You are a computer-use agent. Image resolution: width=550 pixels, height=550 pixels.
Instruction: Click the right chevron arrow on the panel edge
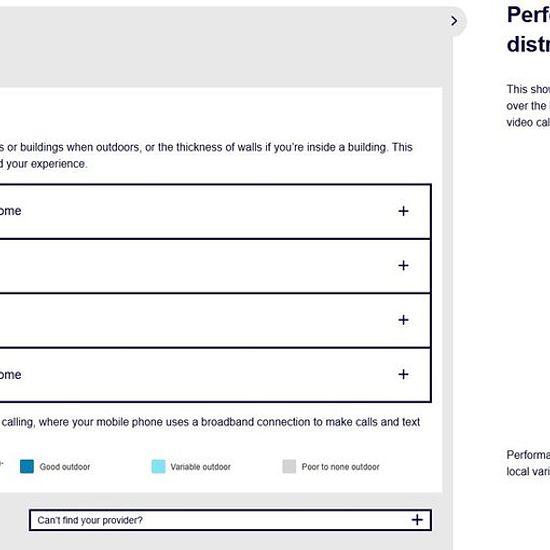click(x=454, y=21)
